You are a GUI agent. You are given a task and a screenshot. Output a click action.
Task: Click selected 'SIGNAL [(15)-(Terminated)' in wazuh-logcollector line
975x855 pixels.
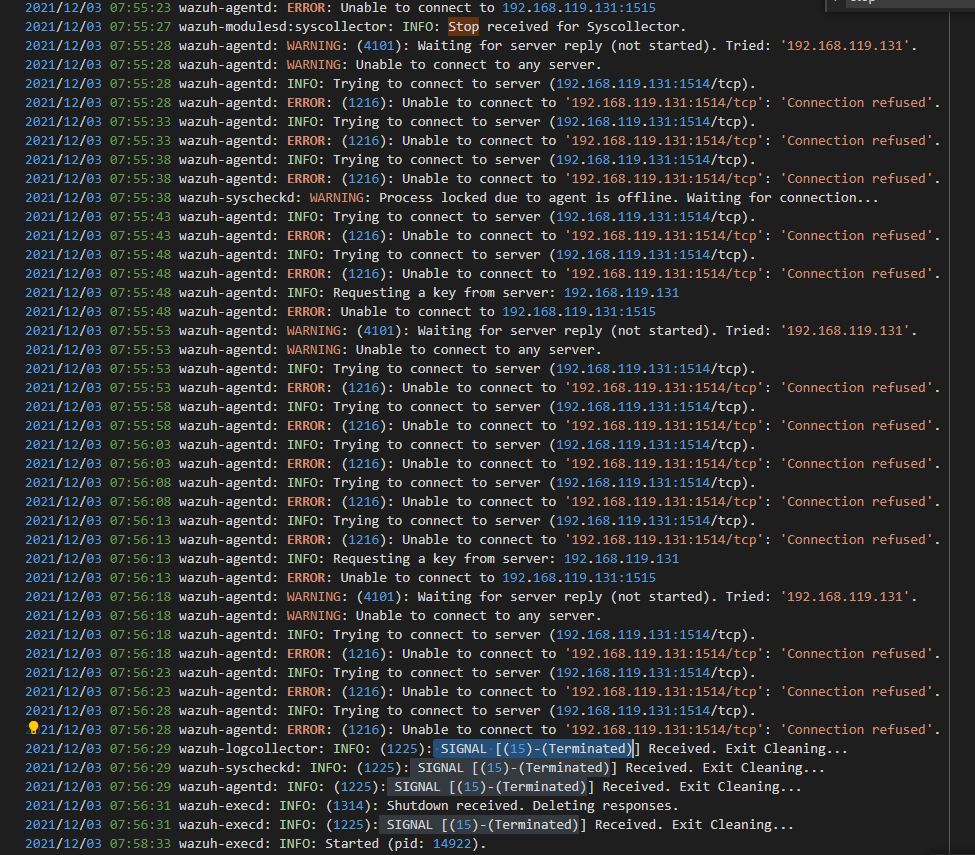[x=533, y=749]
